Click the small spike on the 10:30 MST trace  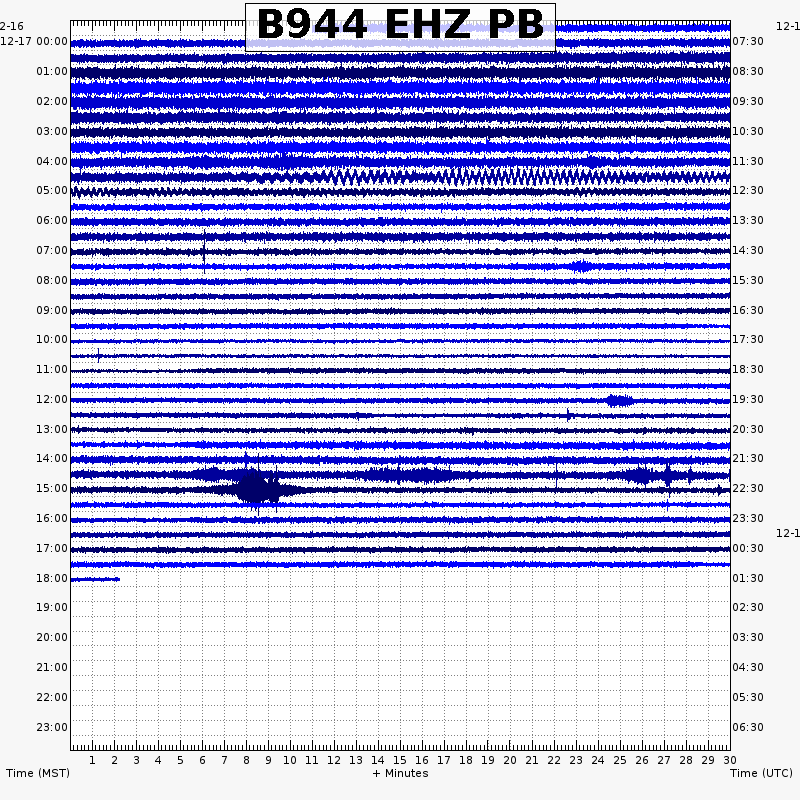98,355
